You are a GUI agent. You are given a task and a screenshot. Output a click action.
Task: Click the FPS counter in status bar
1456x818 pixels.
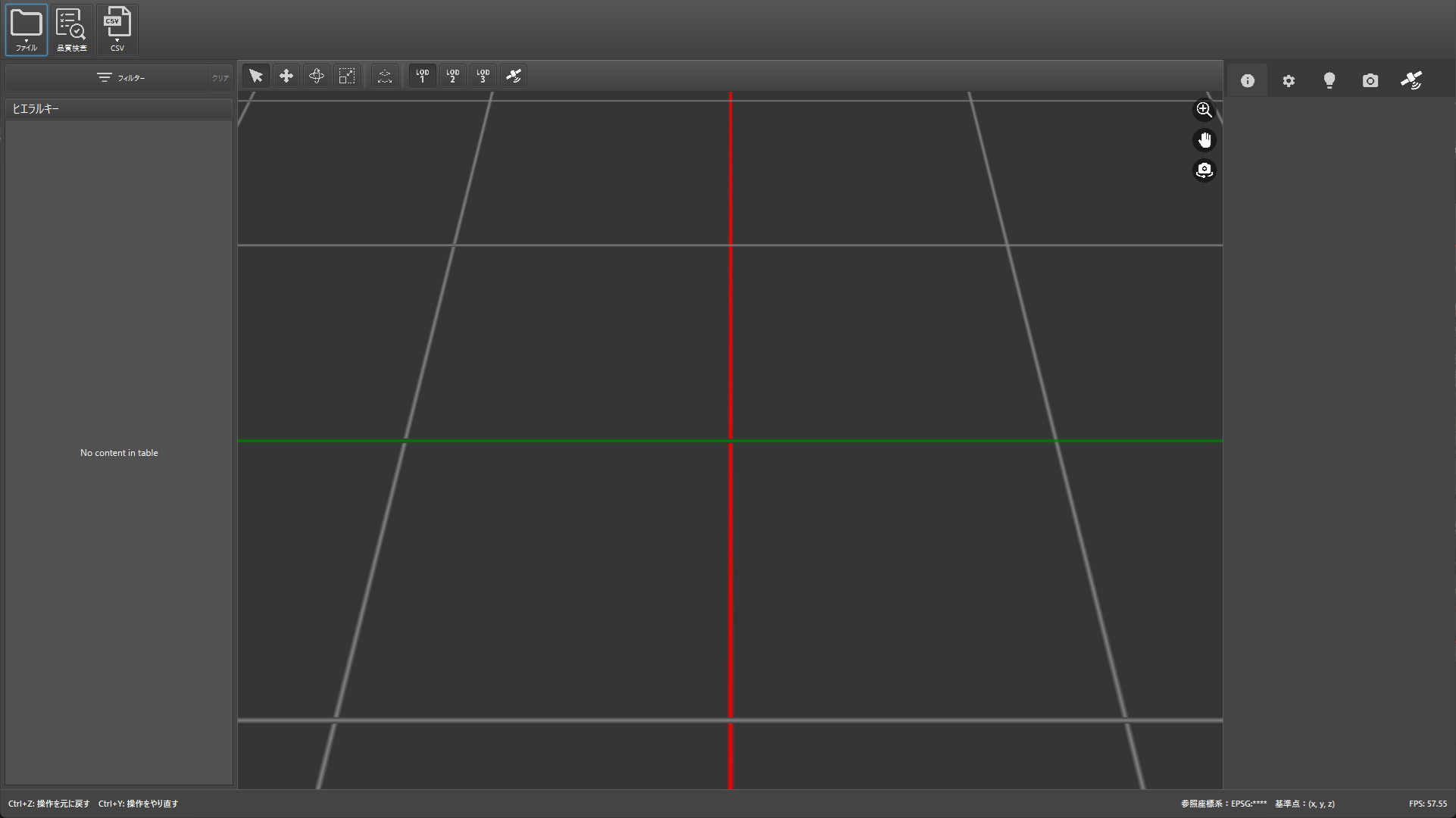1428,804
